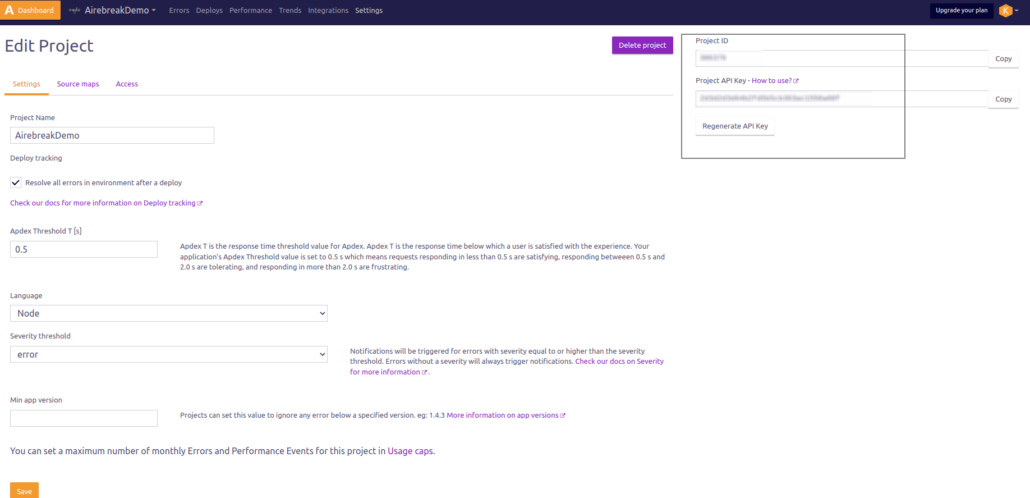
Task: Go to the Errors menu
Action: pos(179,11)
